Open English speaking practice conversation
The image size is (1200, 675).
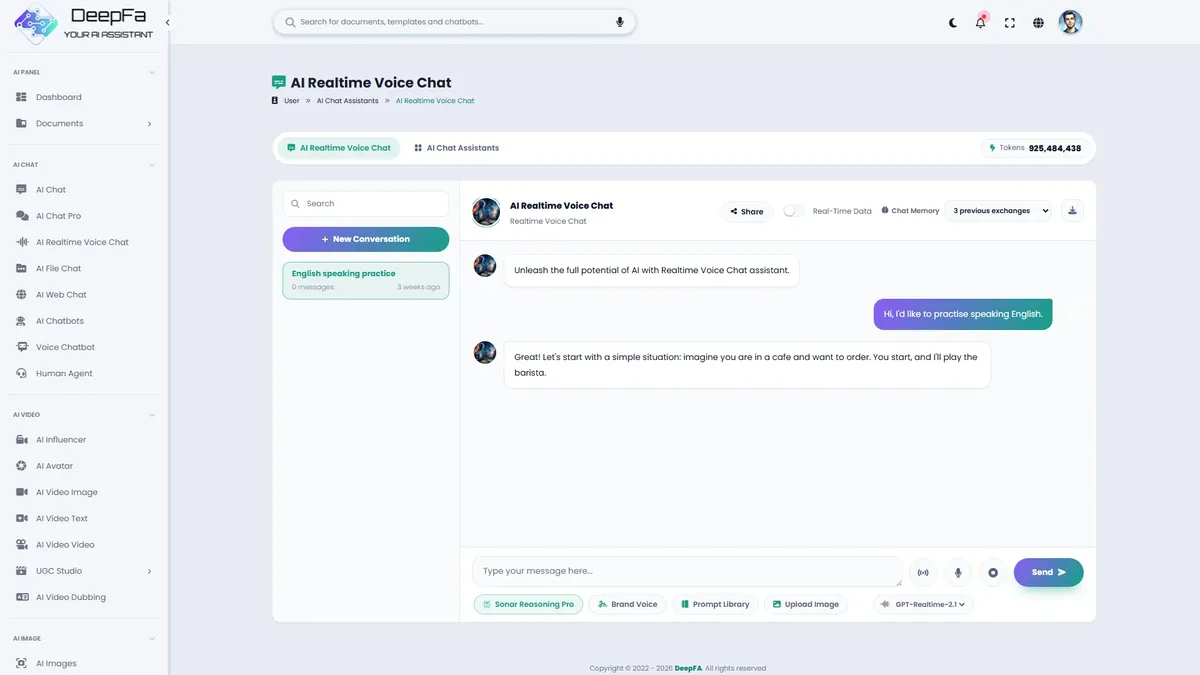tap(366, 280)
